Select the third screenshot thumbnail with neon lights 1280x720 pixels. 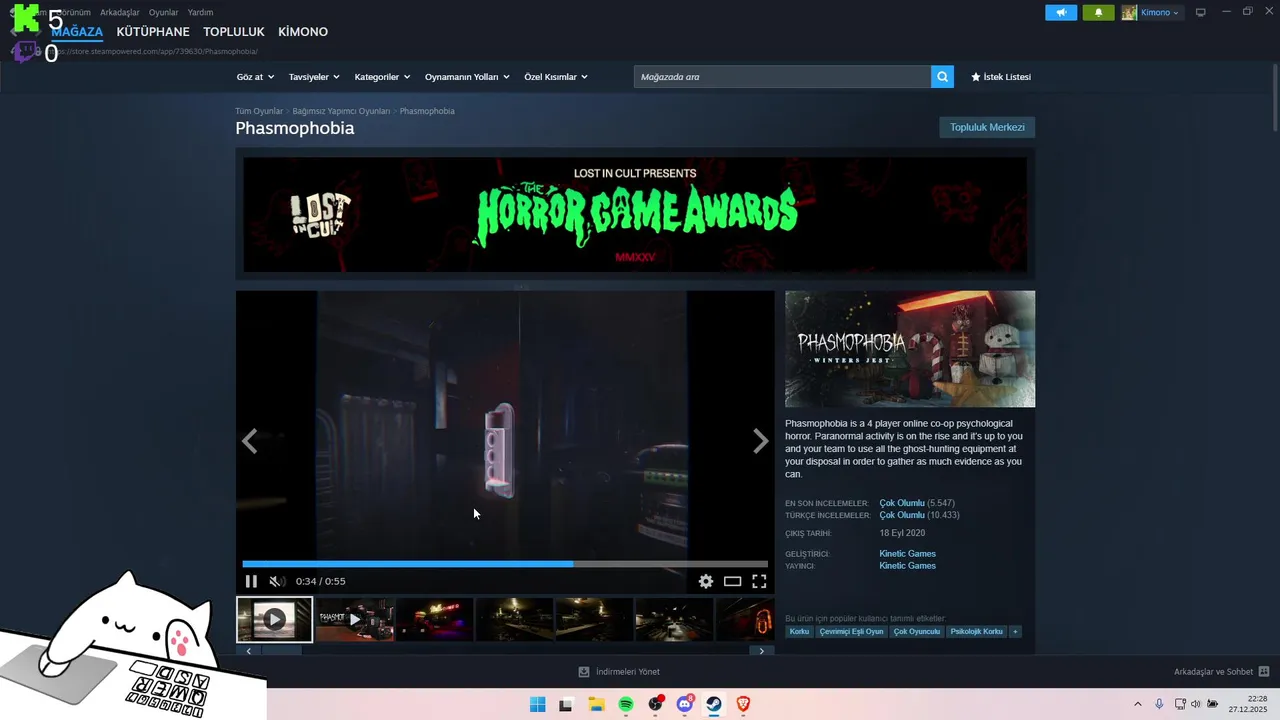(435, 620)
